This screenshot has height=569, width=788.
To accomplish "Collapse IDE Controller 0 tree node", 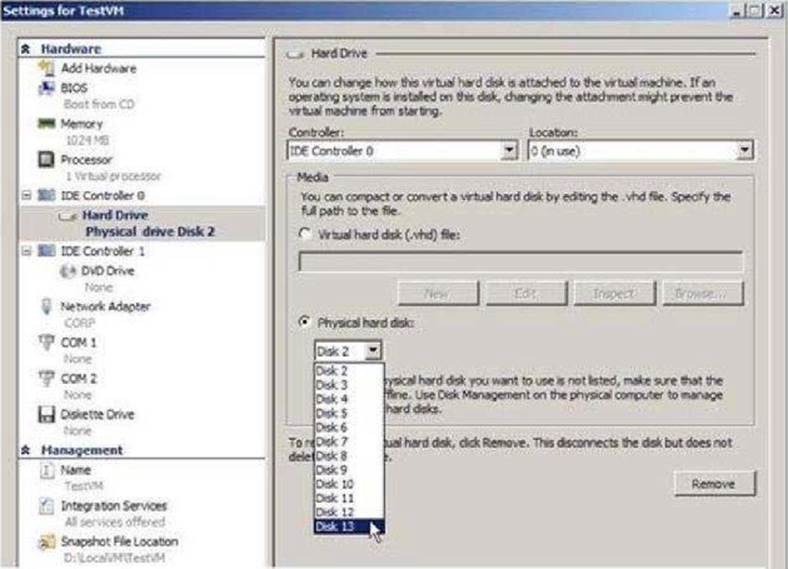I will click(x=27, y=195).
